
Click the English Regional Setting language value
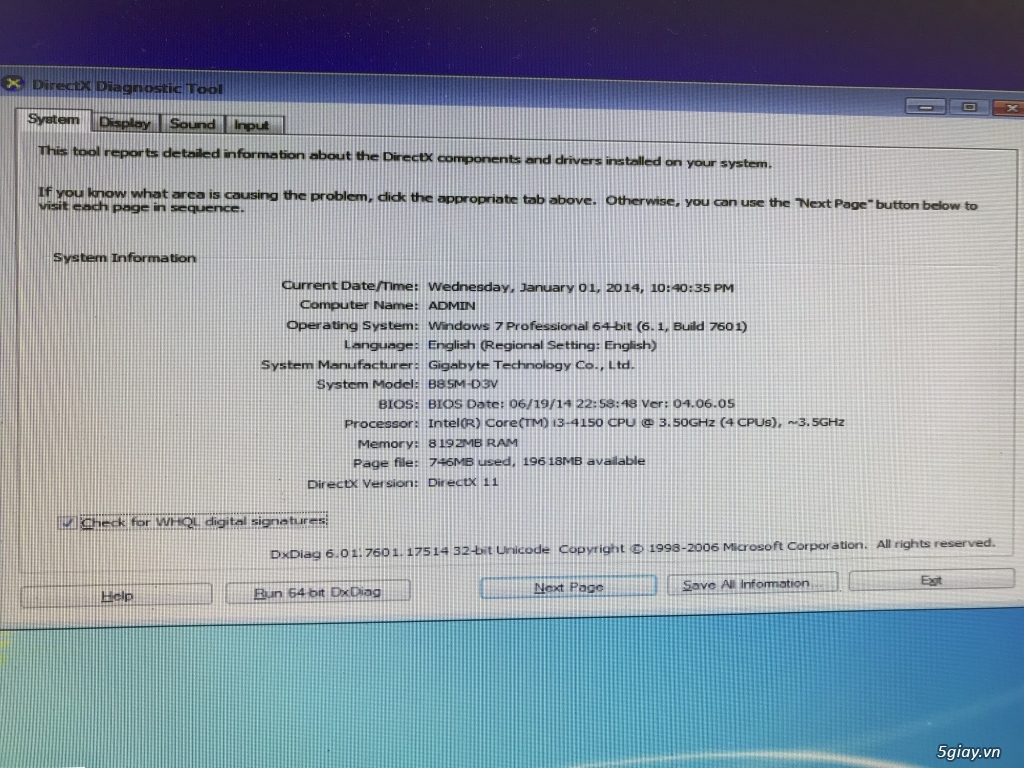pyautogui.click(x=542, y=345)
